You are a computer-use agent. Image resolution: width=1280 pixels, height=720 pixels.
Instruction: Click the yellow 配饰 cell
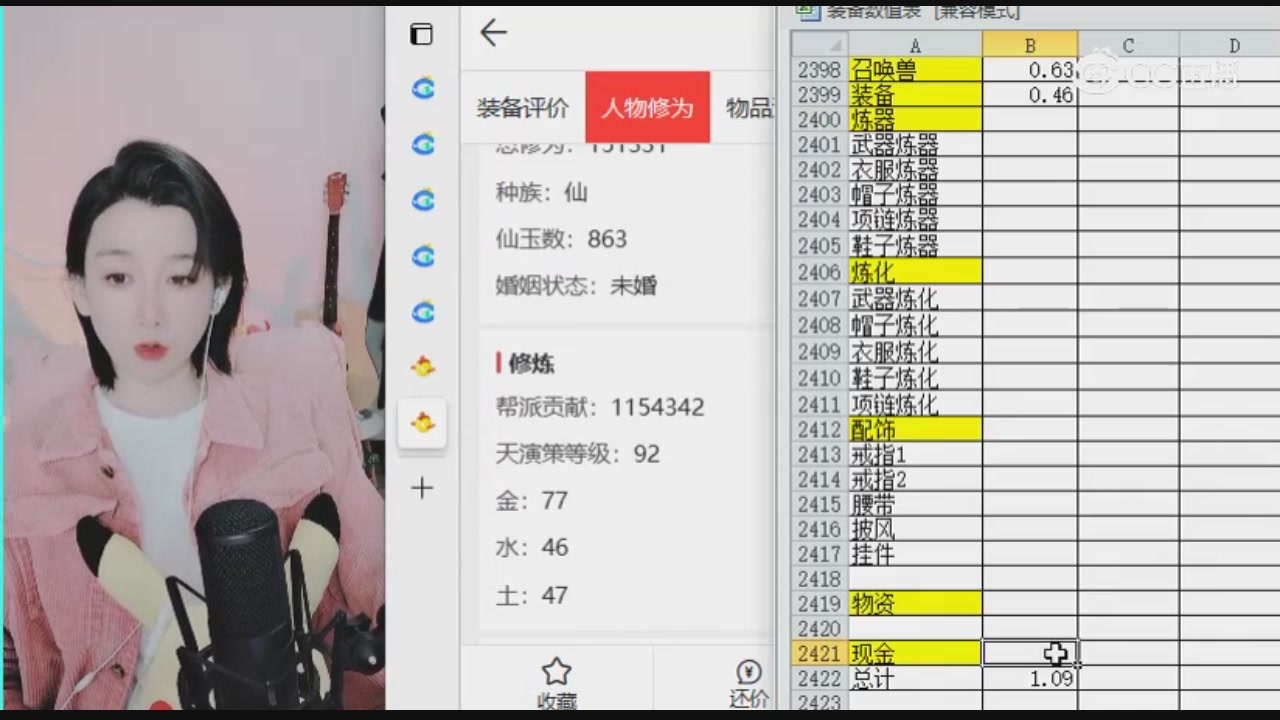pyautogui.click(x=915, y=430)
